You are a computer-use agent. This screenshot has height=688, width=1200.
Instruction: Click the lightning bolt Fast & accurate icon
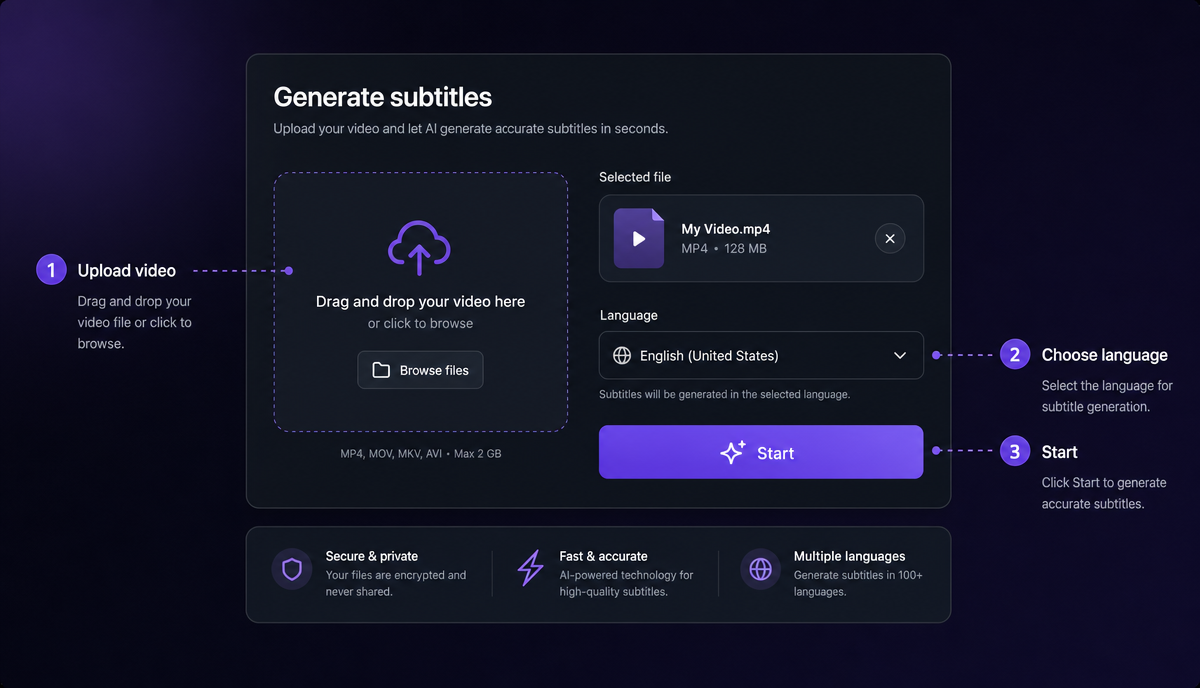530,569
